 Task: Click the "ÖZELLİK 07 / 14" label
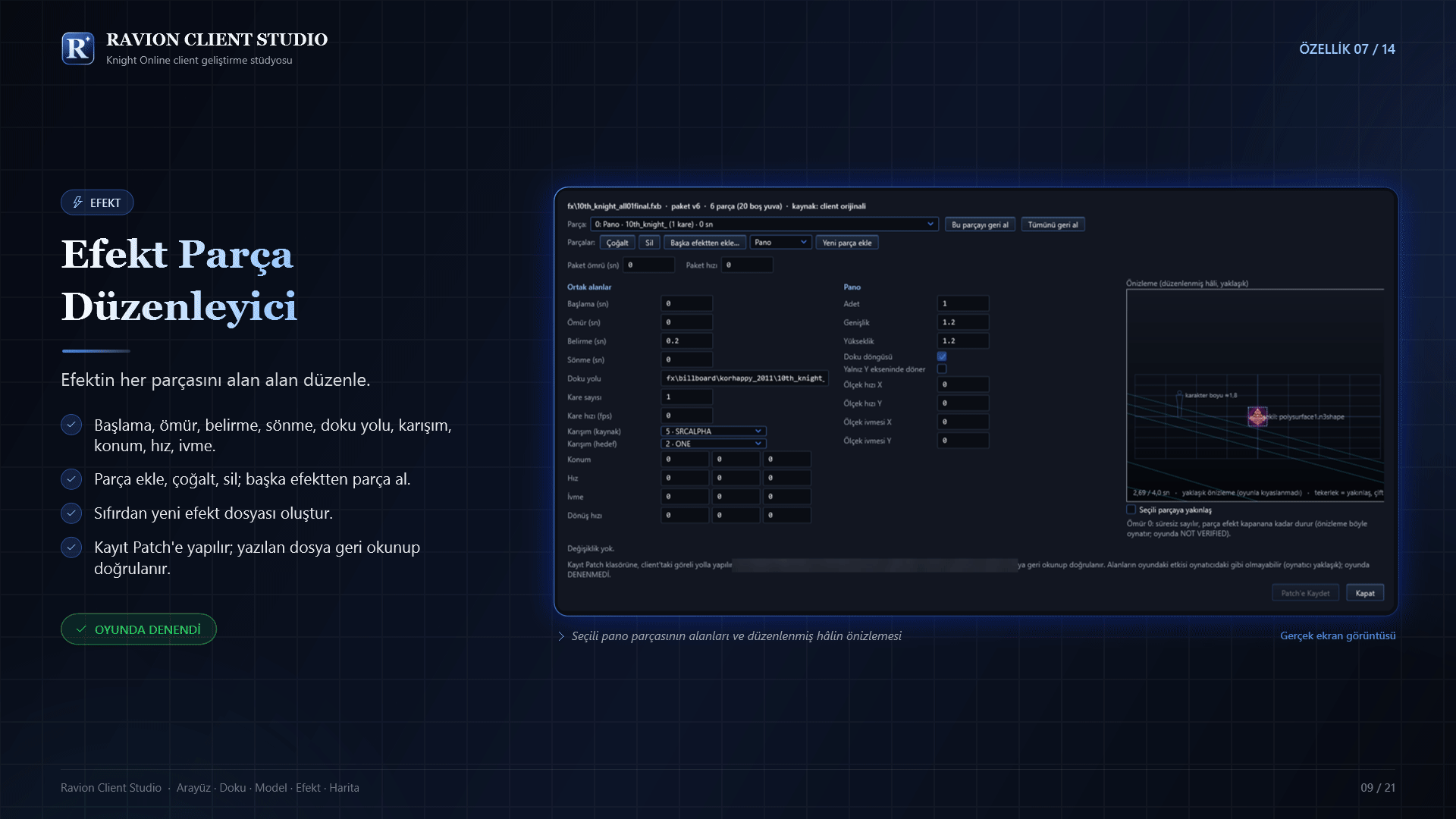1347,49
